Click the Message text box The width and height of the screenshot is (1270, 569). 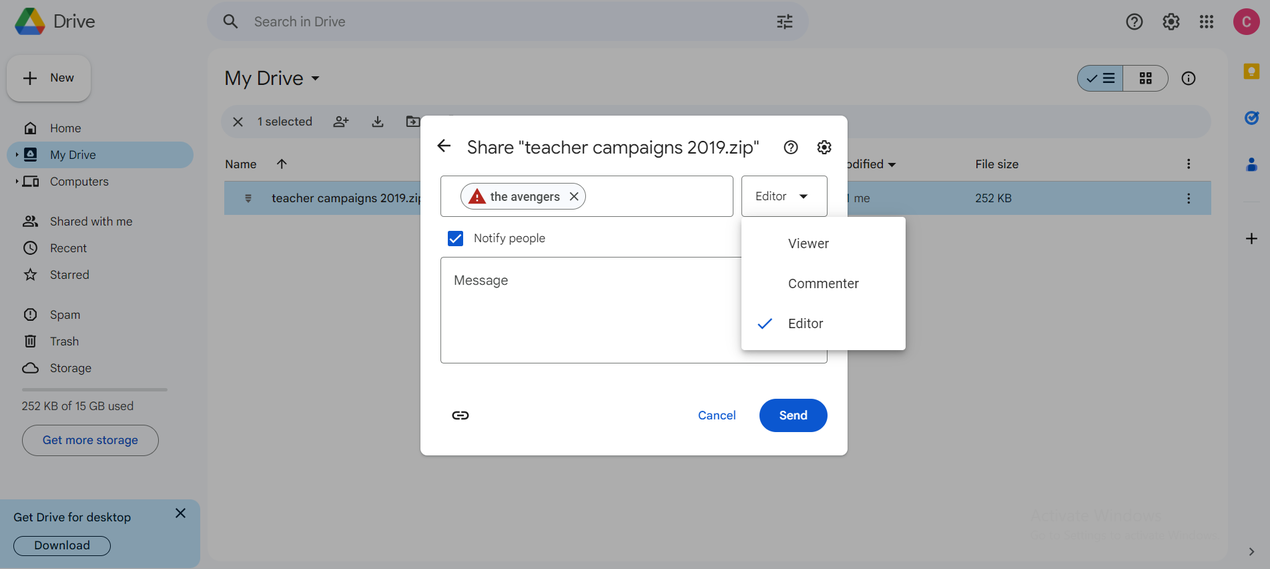(x=634, y=310)
